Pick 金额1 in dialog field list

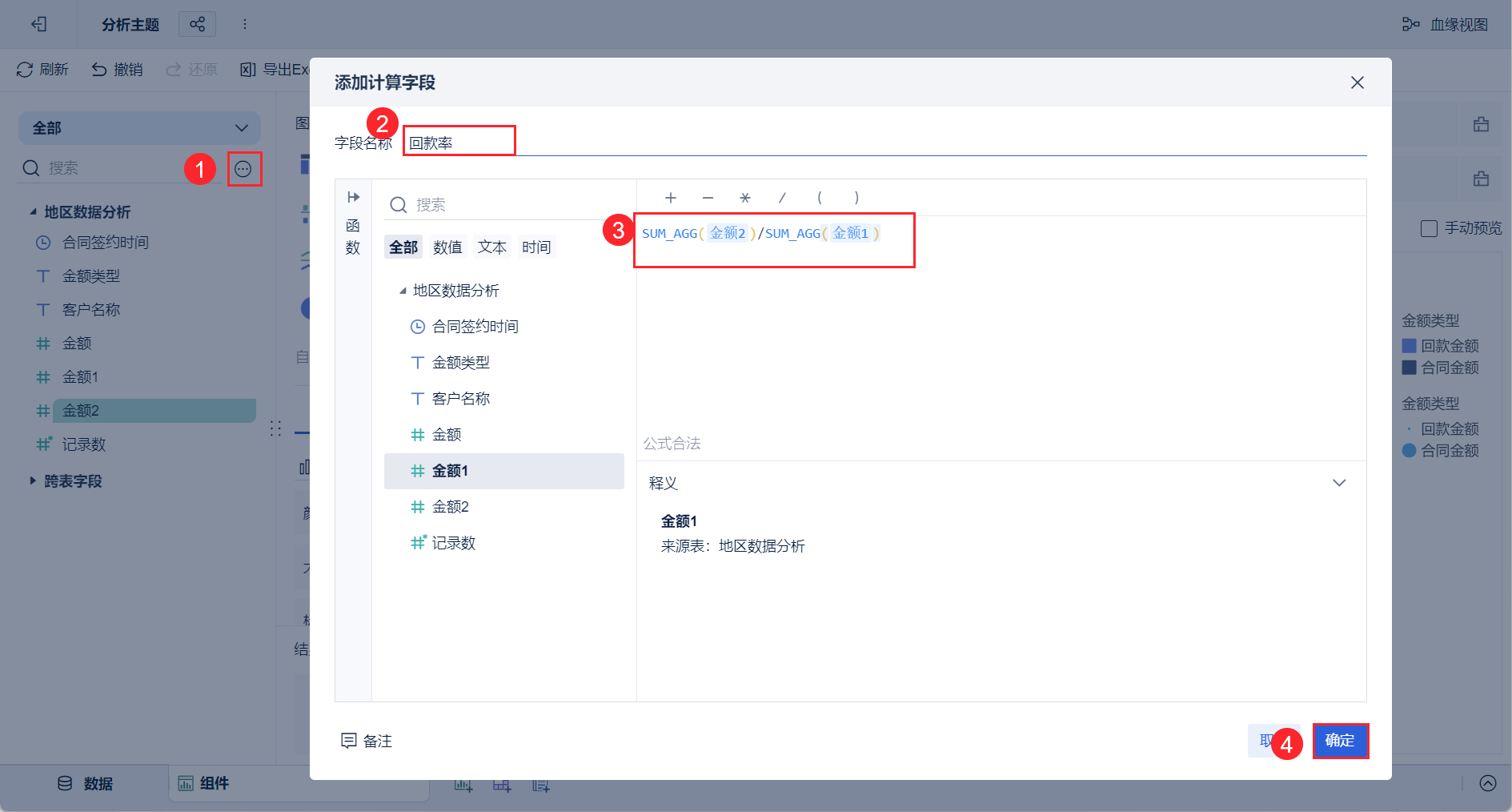coord(504,471)
